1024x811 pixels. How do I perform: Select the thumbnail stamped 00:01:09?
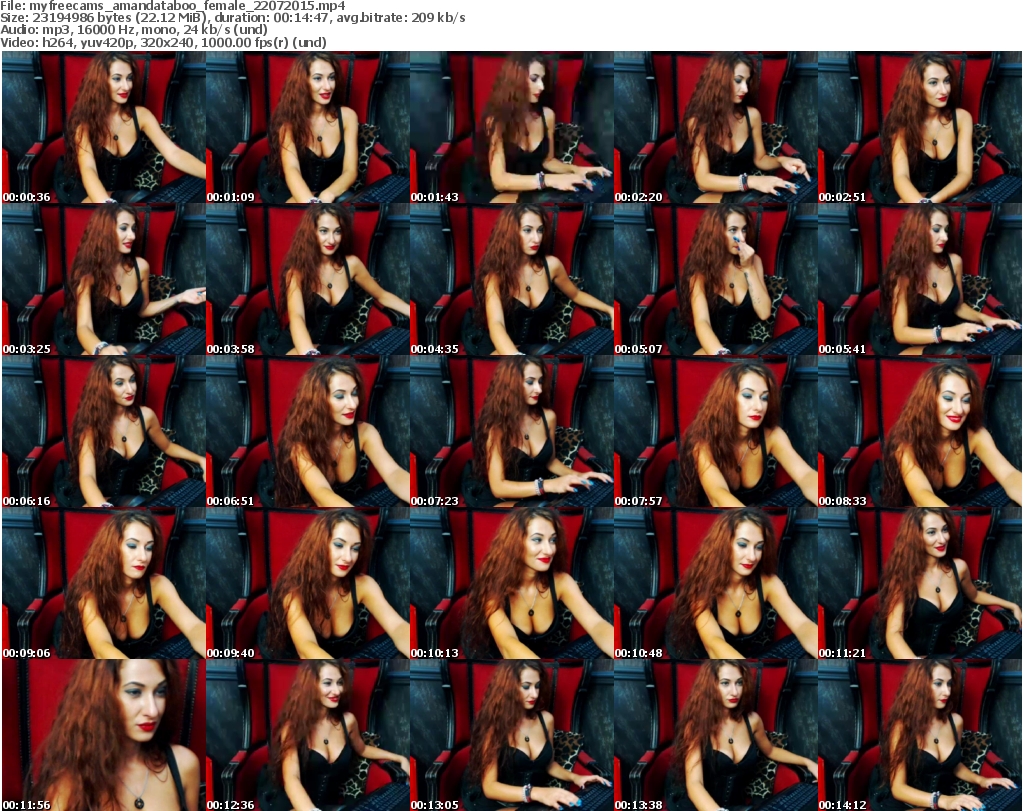click(x=308, y=127)
